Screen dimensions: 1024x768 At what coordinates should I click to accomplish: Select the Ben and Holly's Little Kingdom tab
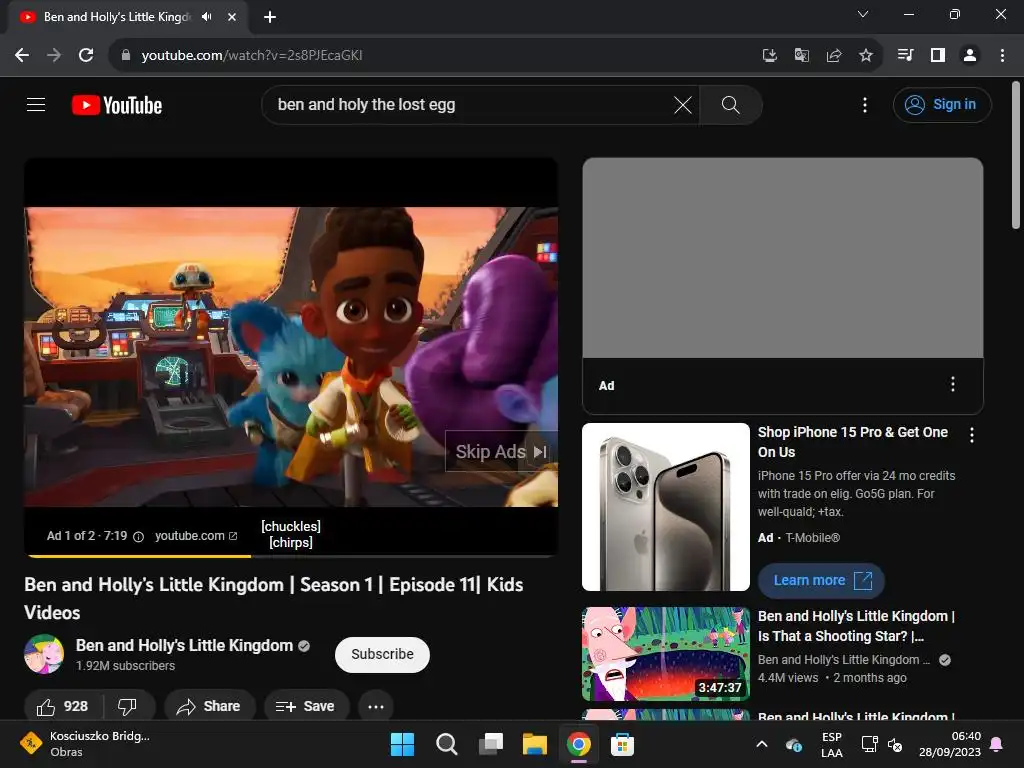129,17
